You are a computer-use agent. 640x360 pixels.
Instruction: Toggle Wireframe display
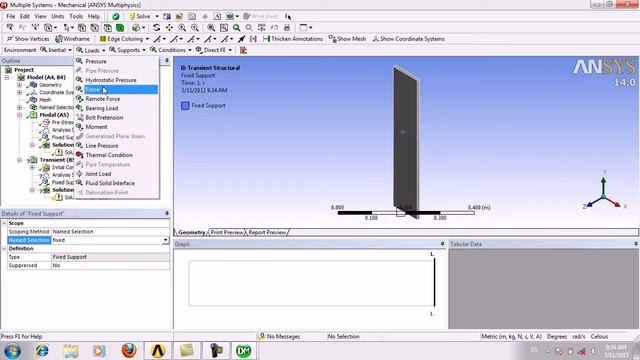pyautogui.click(x=72, y=39)
